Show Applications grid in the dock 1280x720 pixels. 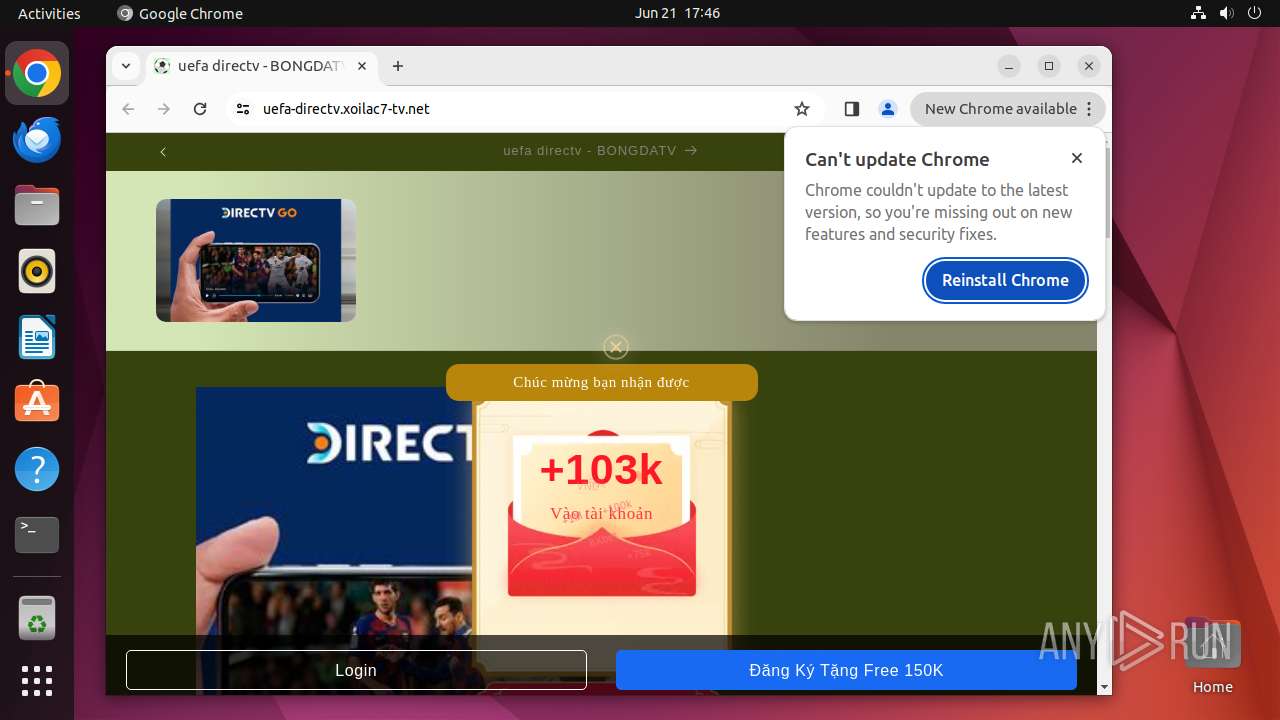pos(37,681)
